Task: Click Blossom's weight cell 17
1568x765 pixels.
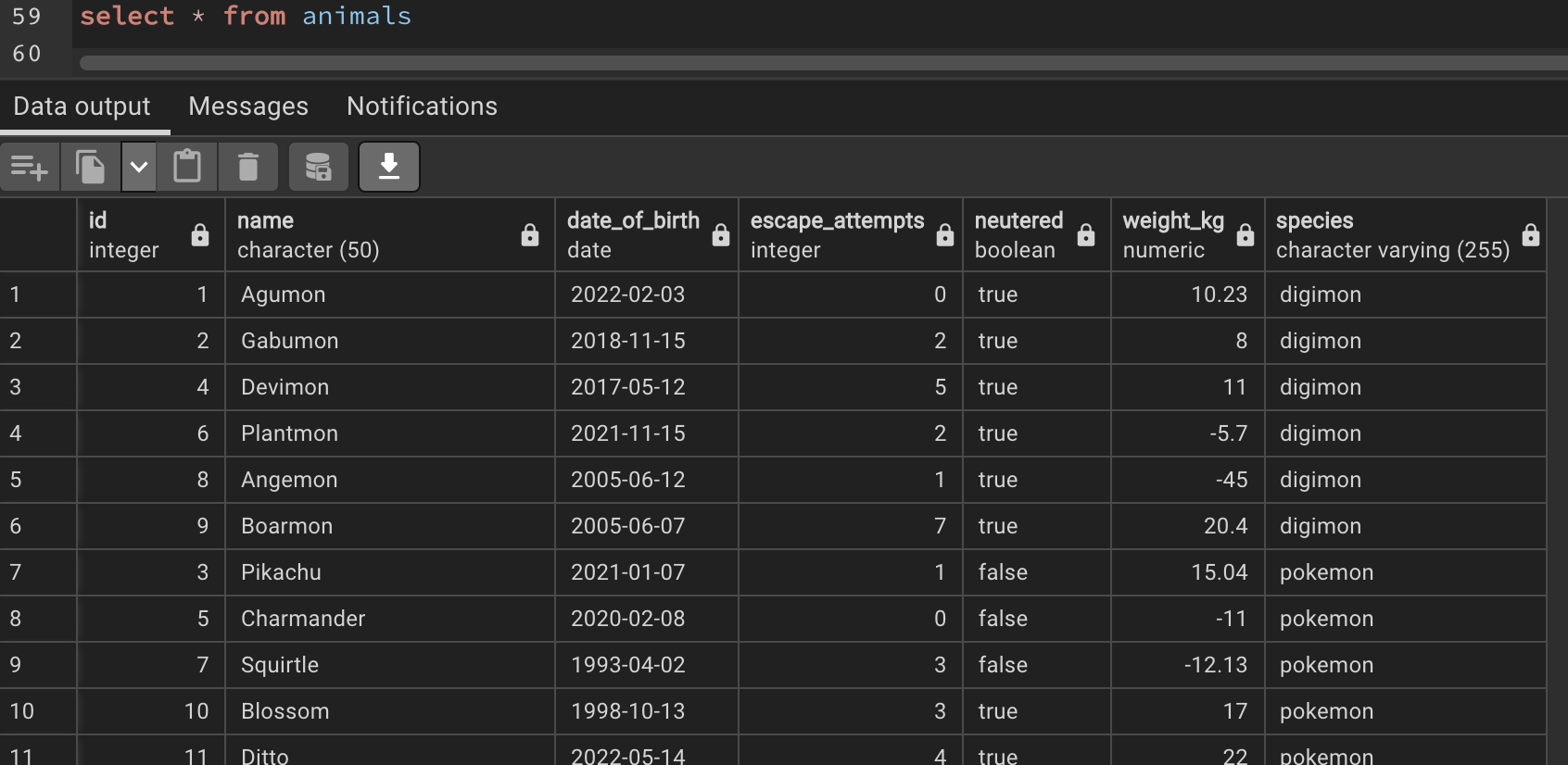Action: 1188,711
